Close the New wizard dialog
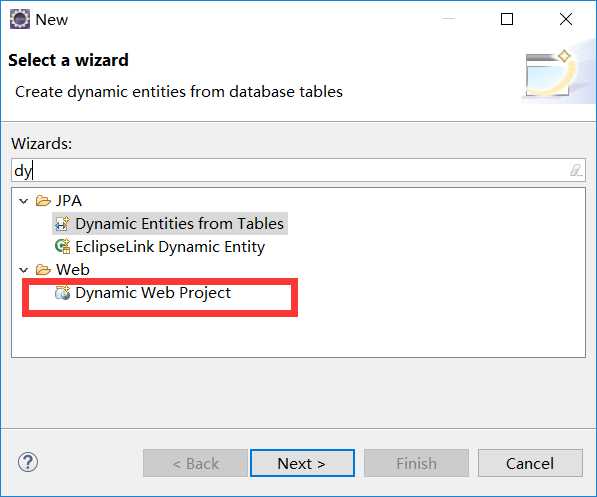Image resolution: width=597 pixels, height=497 pixels. tap(566, 19)
